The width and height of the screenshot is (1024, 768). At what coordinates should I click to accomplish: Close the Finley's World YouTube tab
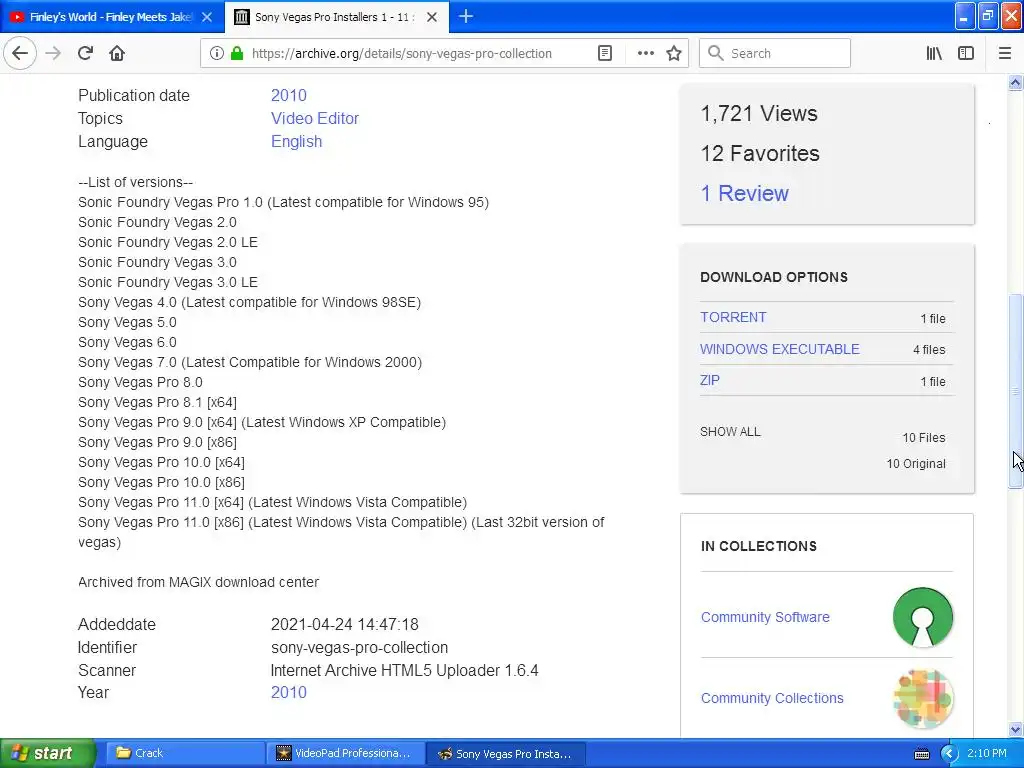[207, 17]
